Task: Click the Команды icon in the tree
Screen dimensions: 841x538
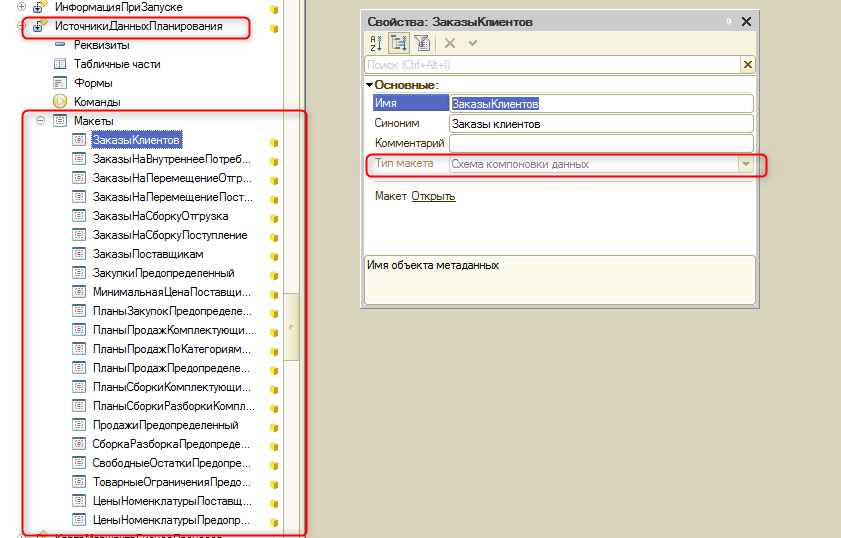Action: click(59, 101)
